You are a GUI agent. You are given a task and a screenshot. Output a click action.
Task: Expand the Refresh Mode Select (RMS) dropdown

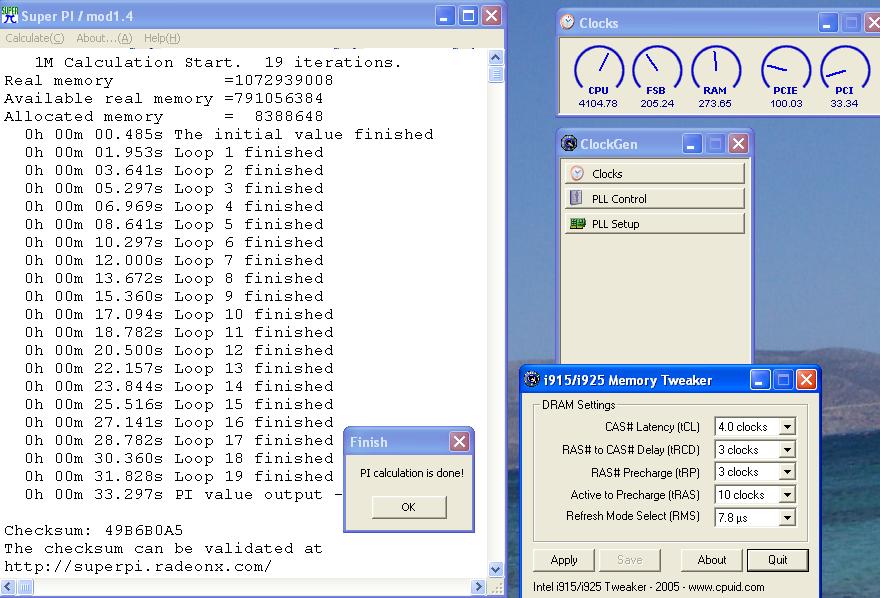pos(787,517)
